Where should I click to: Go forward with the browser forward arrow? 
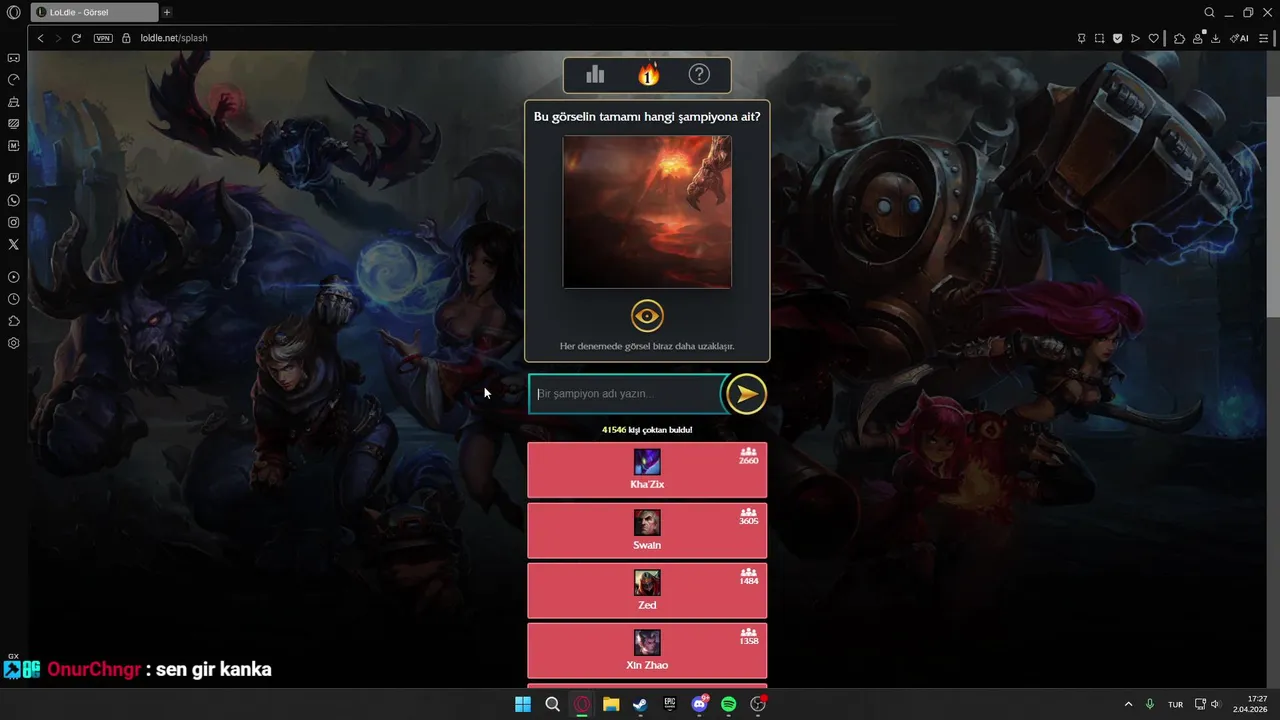coord(58,38)
